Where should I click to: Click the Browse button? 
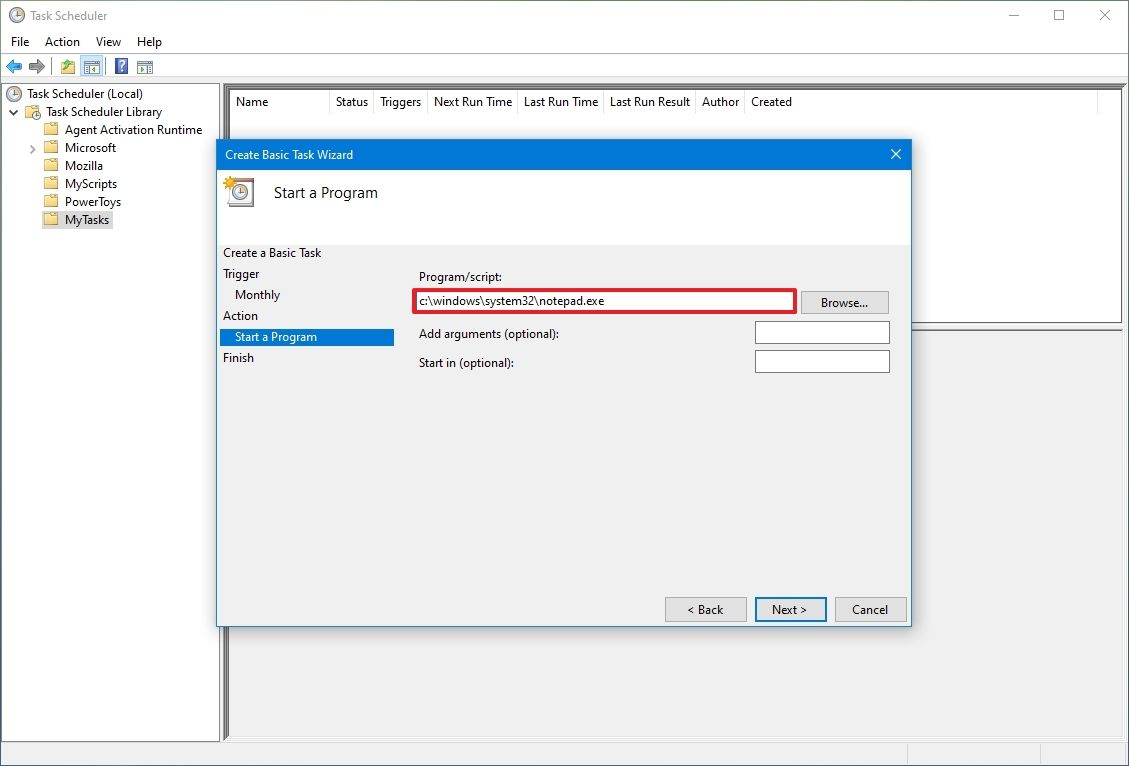point(844,302)
